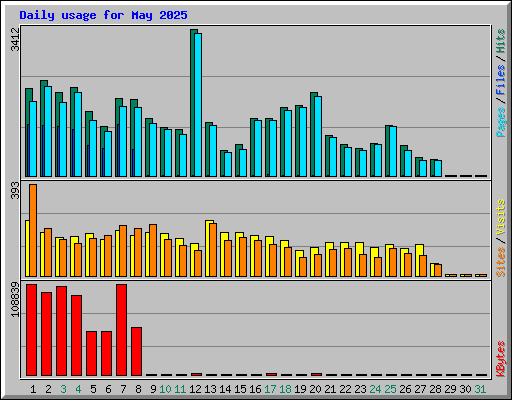Select day 1 on the date axis
Viewport: 512px width, 400px height.
click(x=33, y=389)
